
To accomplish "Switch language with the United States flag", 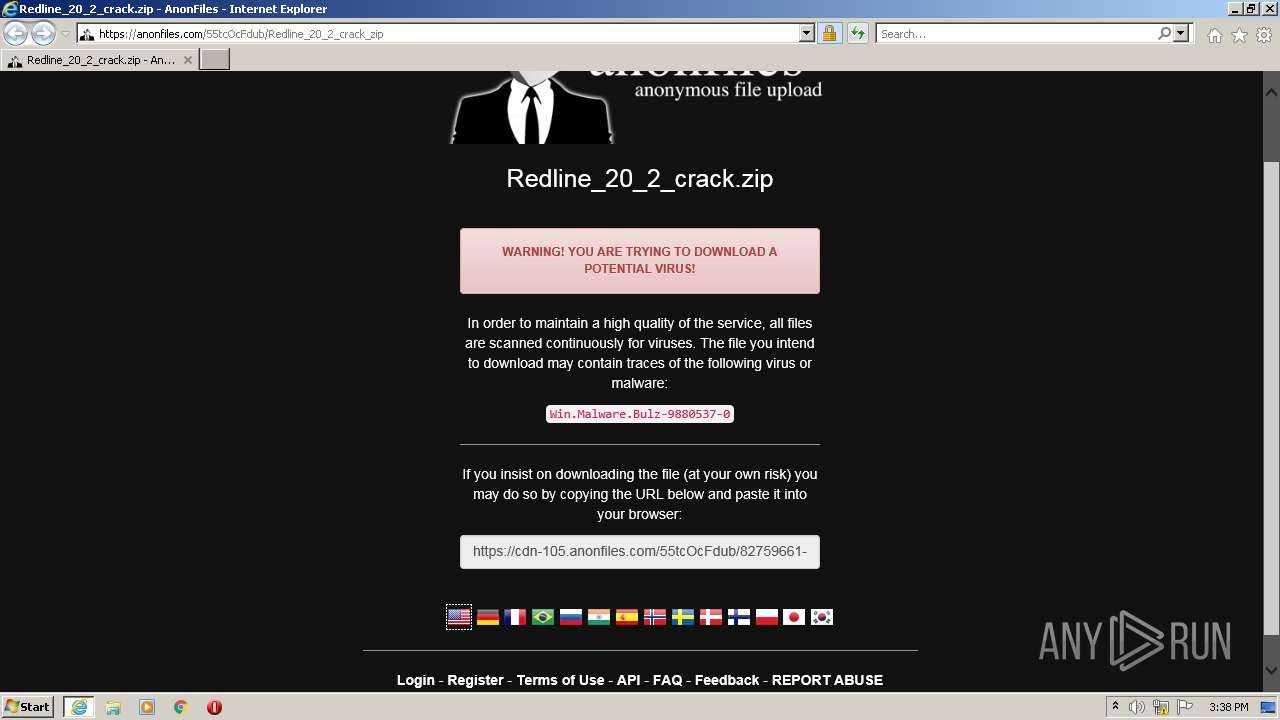I will (459, 617).
